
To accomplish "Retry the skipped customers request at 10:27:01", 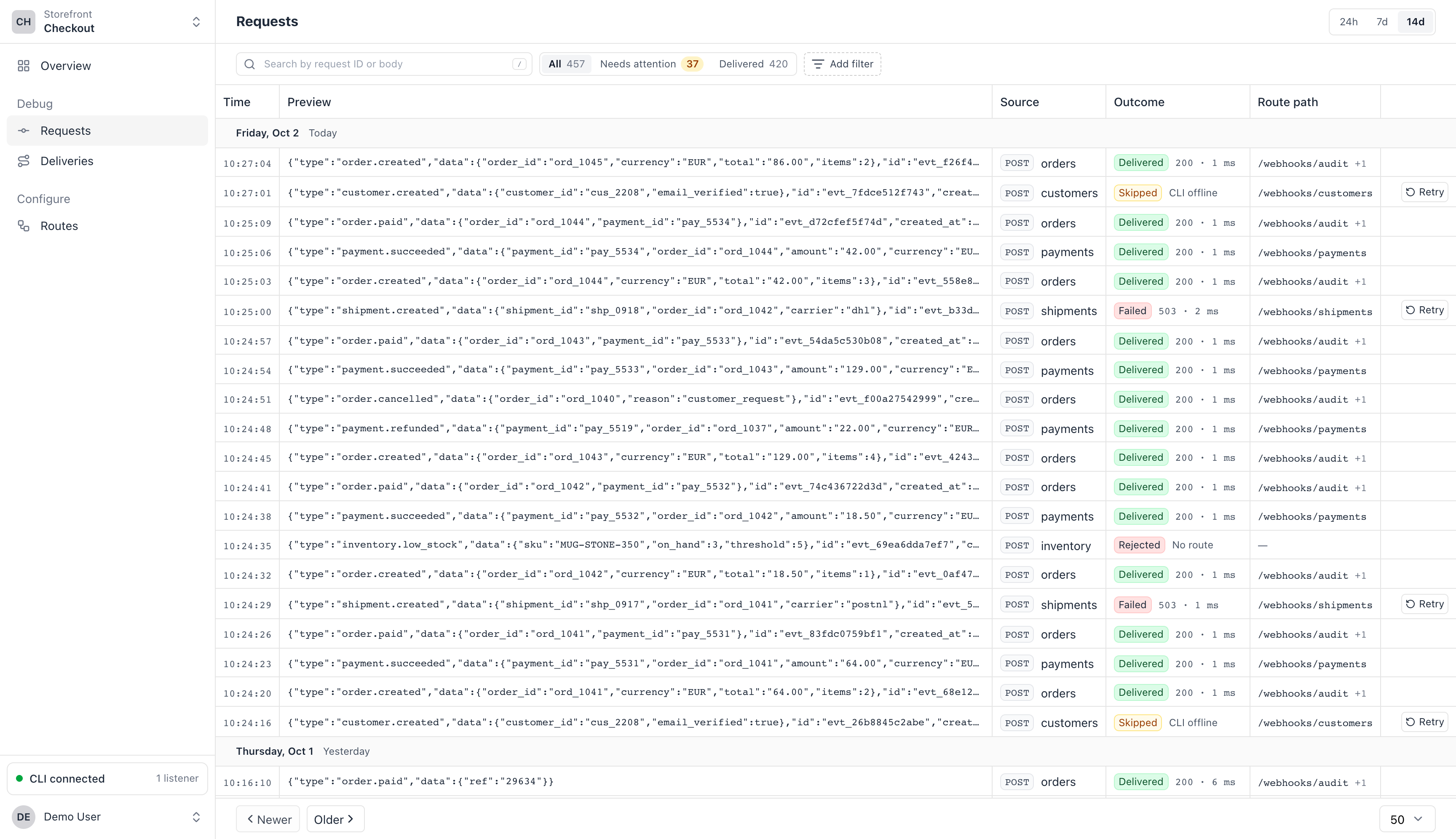I will [x=1424, y=192].
